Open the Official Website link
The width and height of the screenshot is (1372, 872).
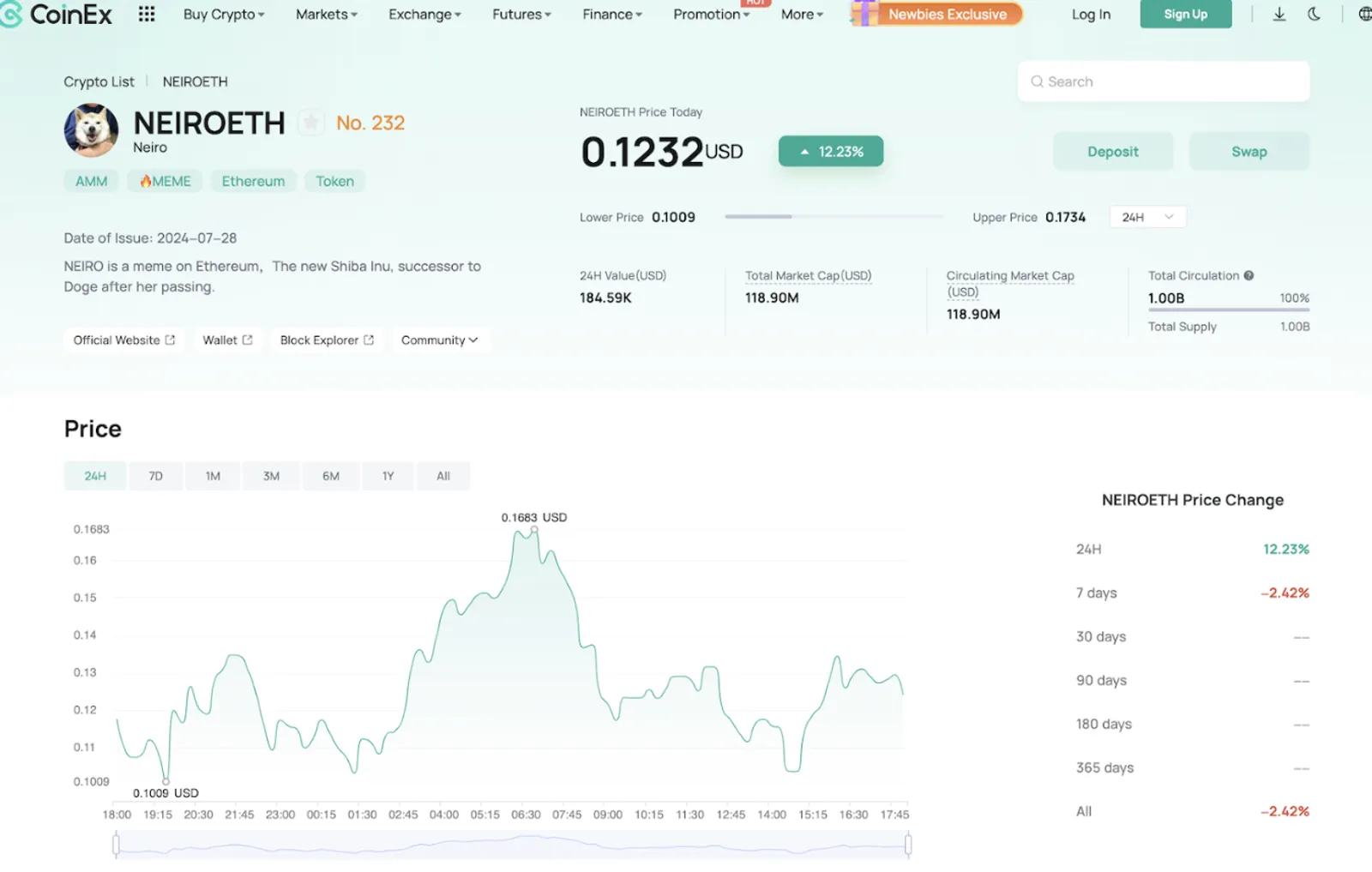pos(124,340)
